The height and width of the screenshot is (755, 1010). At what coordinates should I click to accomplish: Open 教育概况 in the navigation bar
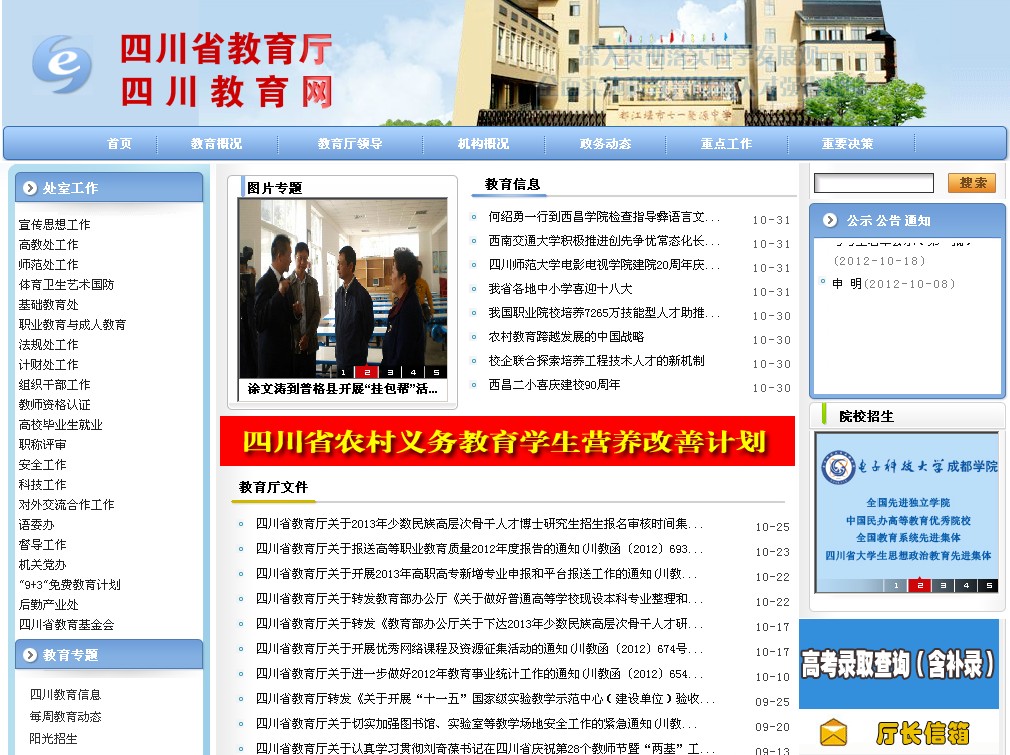click(216, 144)
